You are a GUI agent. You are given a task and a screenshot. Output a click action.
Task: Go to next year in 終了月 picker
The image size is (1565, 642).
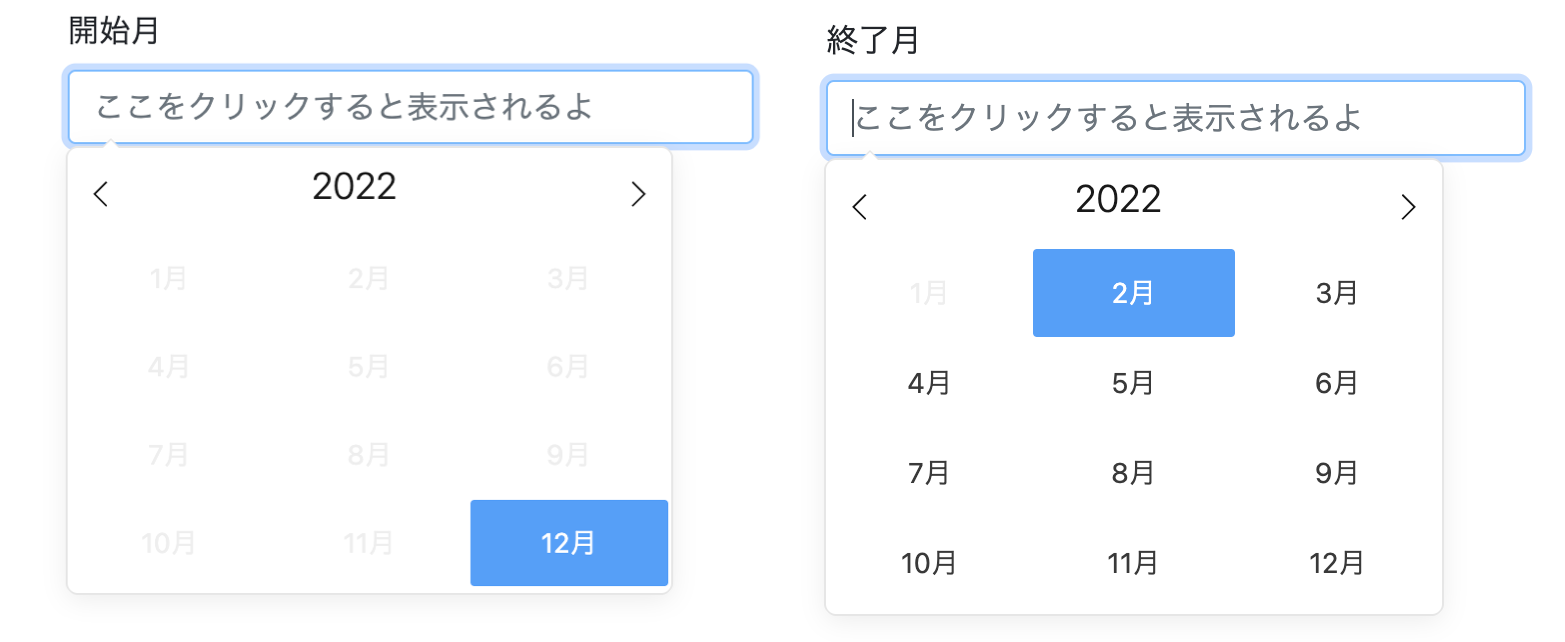pyautogui.click(x=1408, y=207)
